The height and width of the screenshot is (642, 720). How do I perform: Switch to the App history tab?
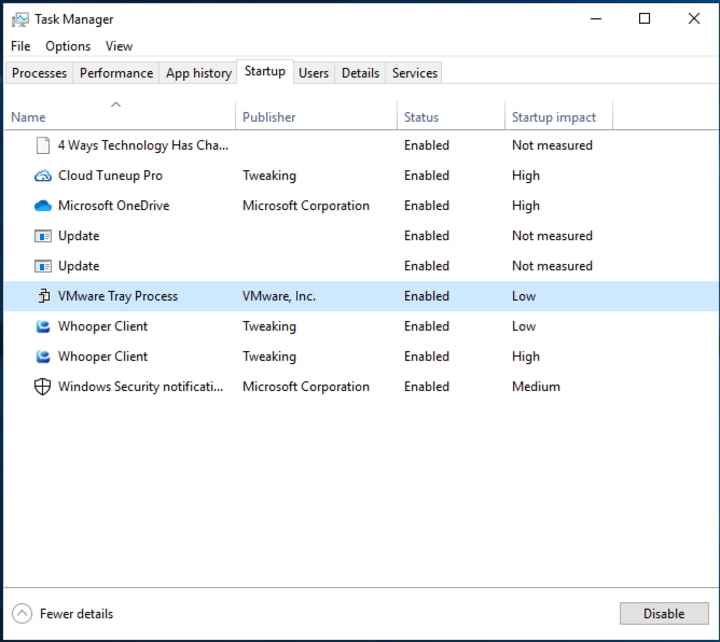[x=198, y=73]
